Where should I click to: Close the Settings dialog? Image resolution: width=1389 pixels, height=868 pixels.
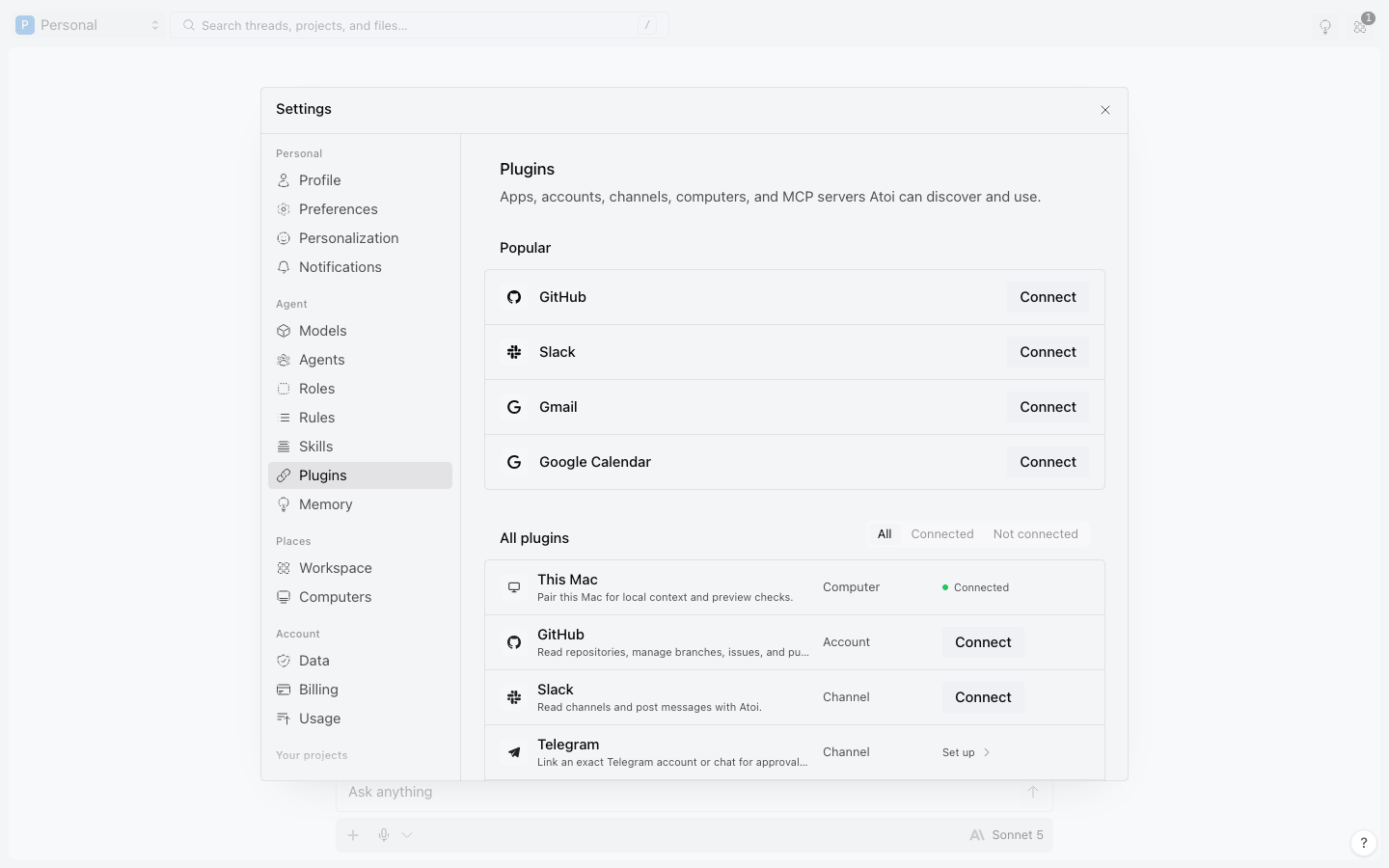tap(1105, 110)
